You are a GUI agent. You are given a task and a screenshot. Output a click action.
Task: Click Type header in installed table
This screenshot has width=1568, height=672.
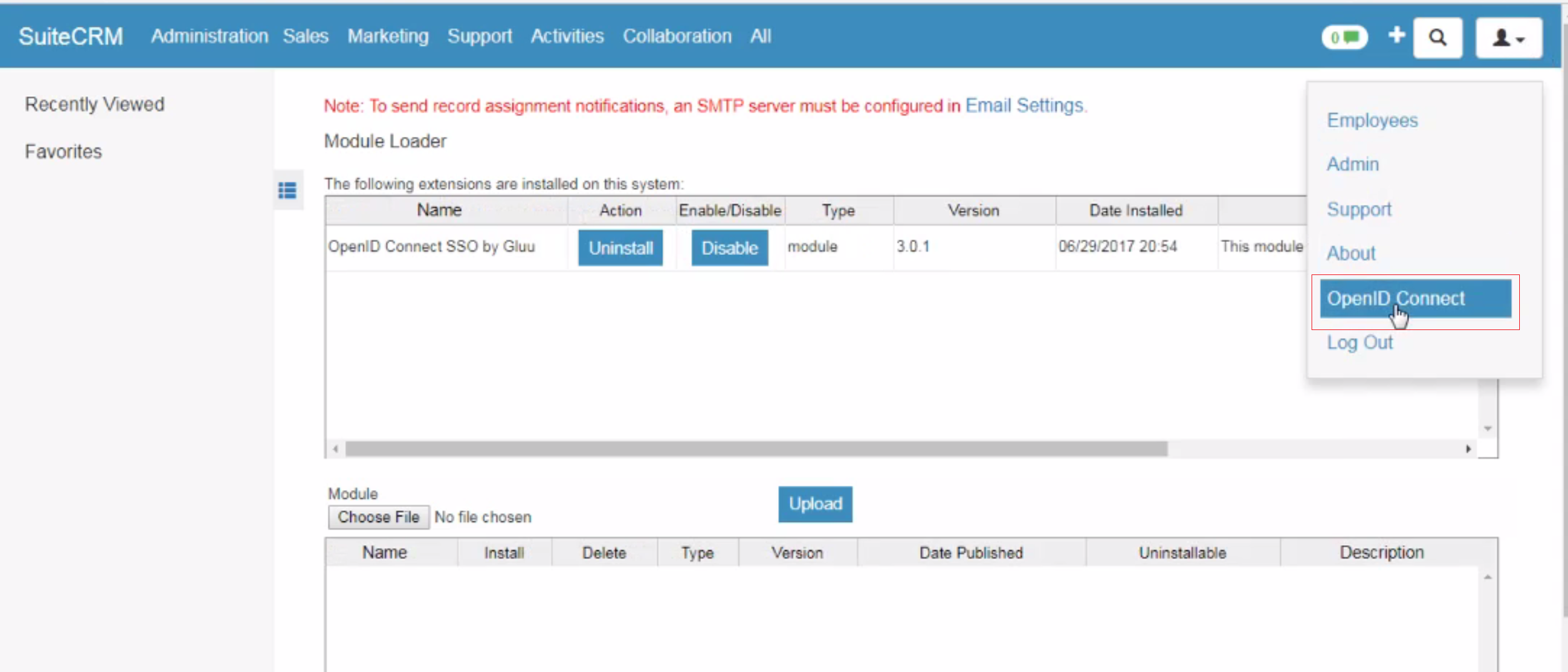coord(838,211)
